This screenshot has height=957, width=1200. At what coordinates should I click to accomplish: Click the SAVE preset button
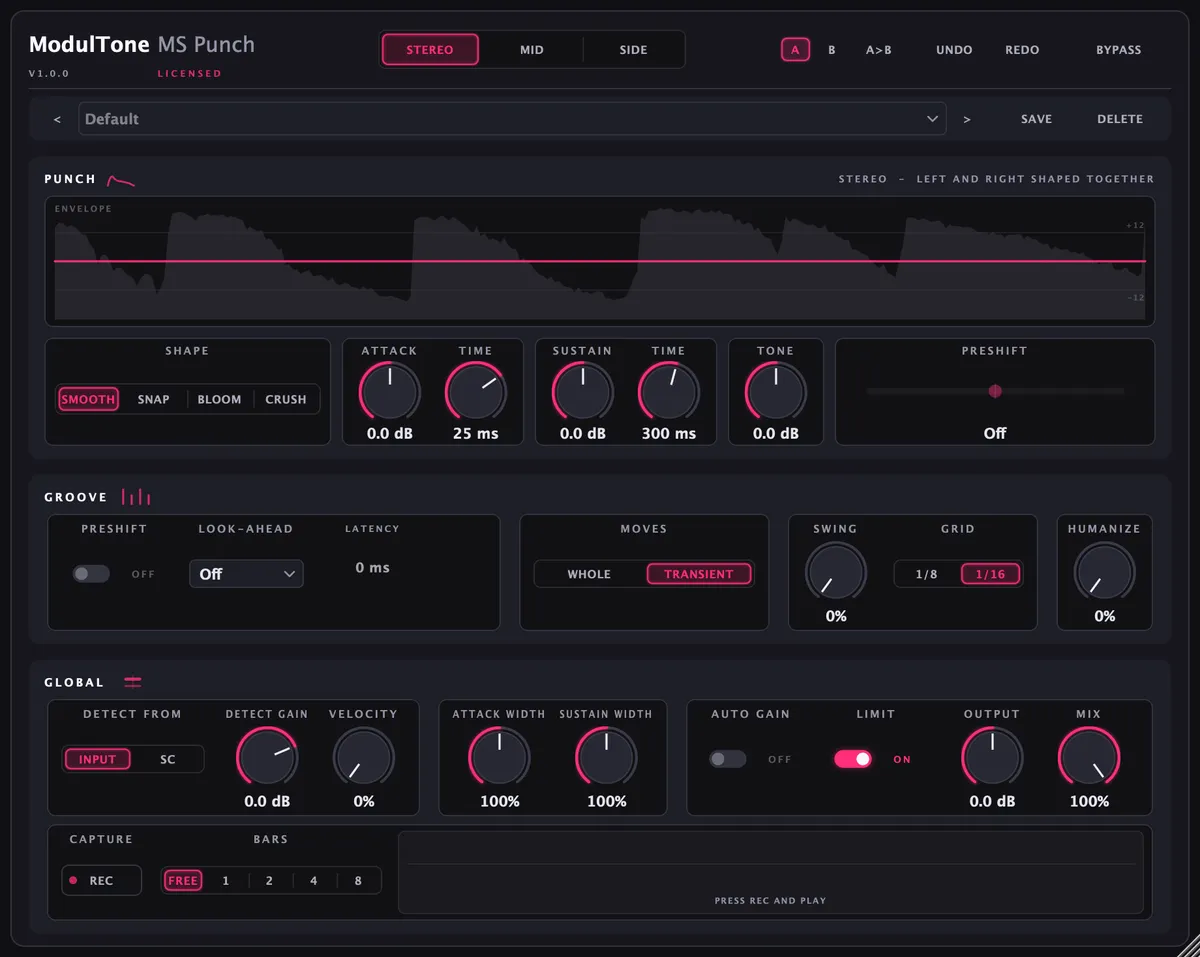1036,119
